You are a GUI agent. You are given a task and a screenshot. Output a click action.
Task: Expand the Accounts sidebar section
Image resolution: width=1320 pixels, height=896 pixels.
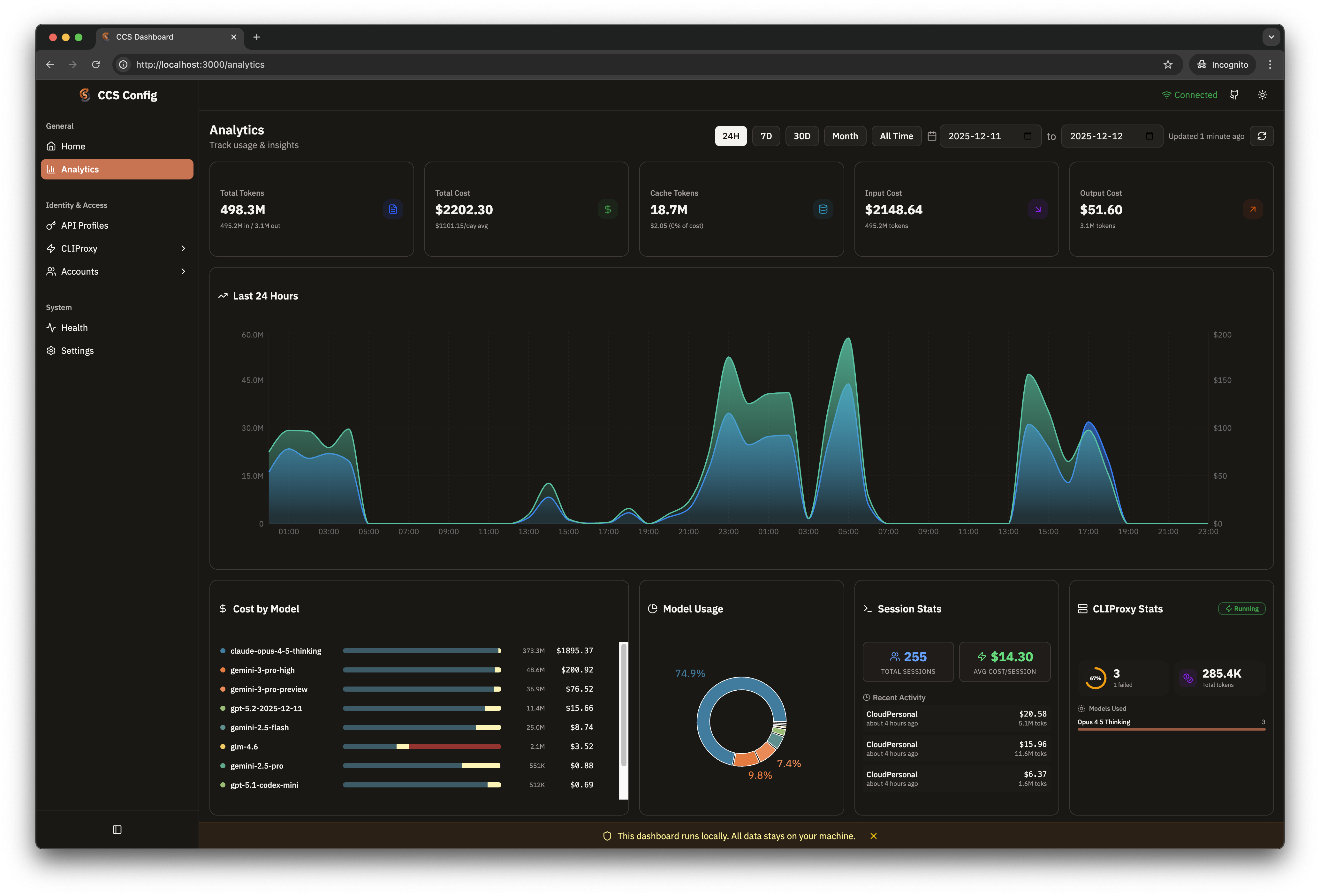click(117, 272)
